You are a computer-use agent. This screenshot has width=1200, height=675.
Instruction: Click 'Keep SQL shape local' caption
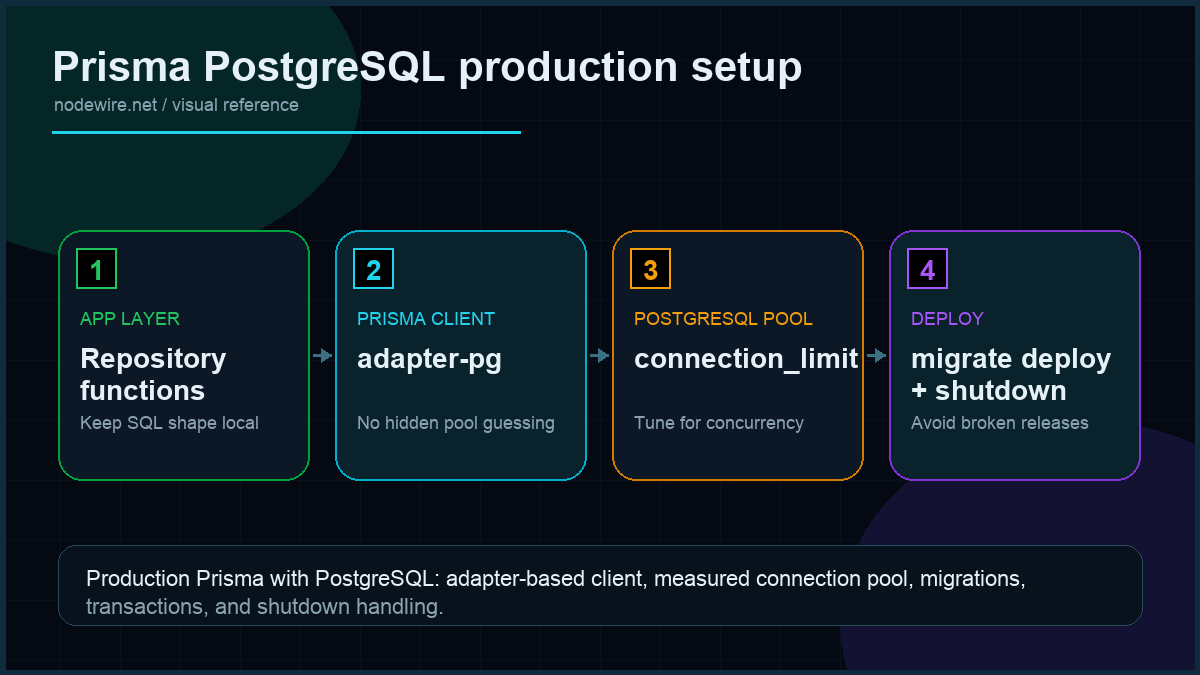[169, 423]
